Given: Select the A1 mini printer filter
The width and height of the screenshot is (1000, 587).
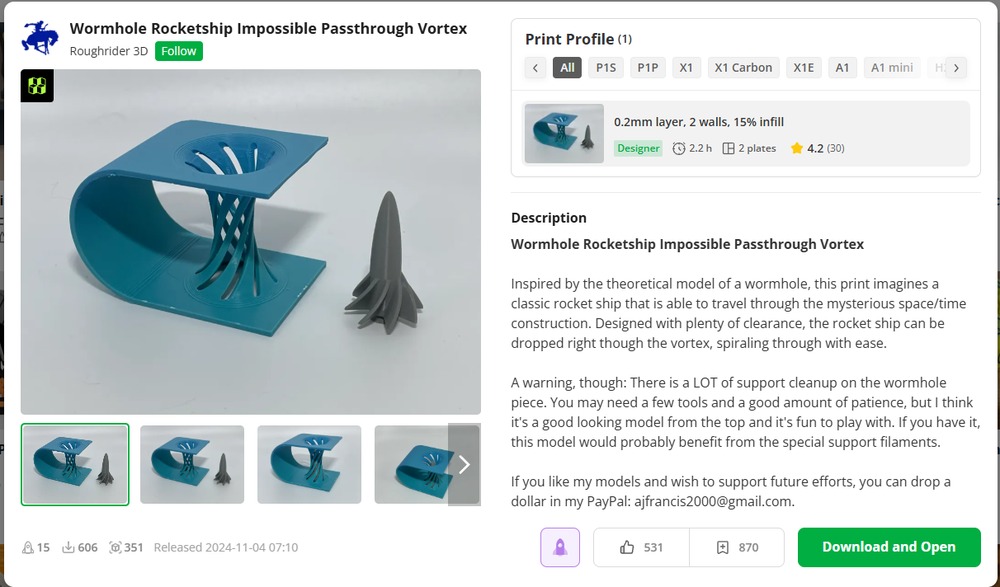Looking at the screenshot, I should [x=892, y=68].
